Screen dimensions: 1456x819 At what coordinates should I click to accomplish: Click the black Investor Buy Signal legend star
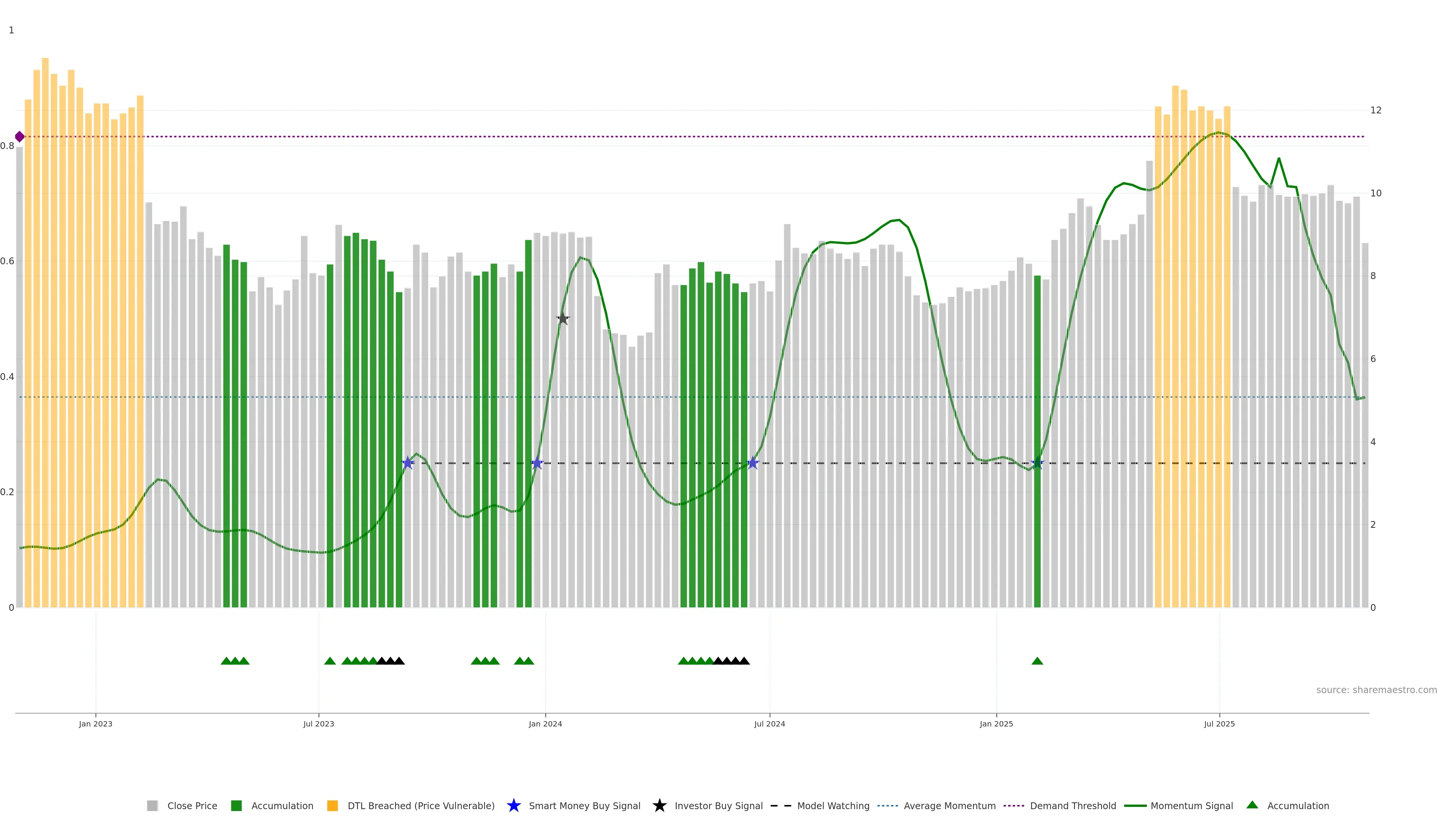659,805
